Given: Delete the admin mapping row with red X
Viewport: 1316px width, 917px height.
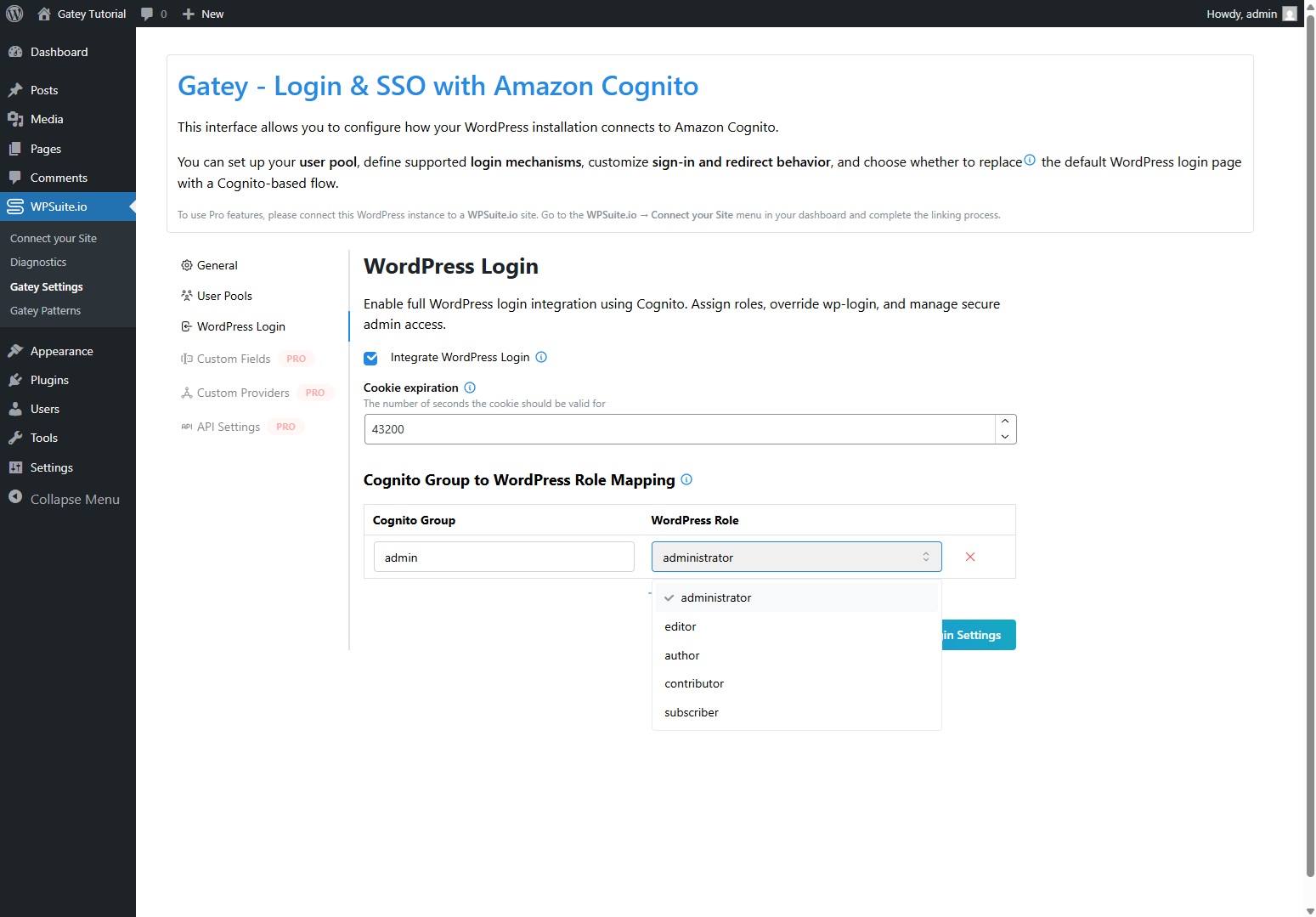Looking at the screenshot, I should click(x=969, y=557).
